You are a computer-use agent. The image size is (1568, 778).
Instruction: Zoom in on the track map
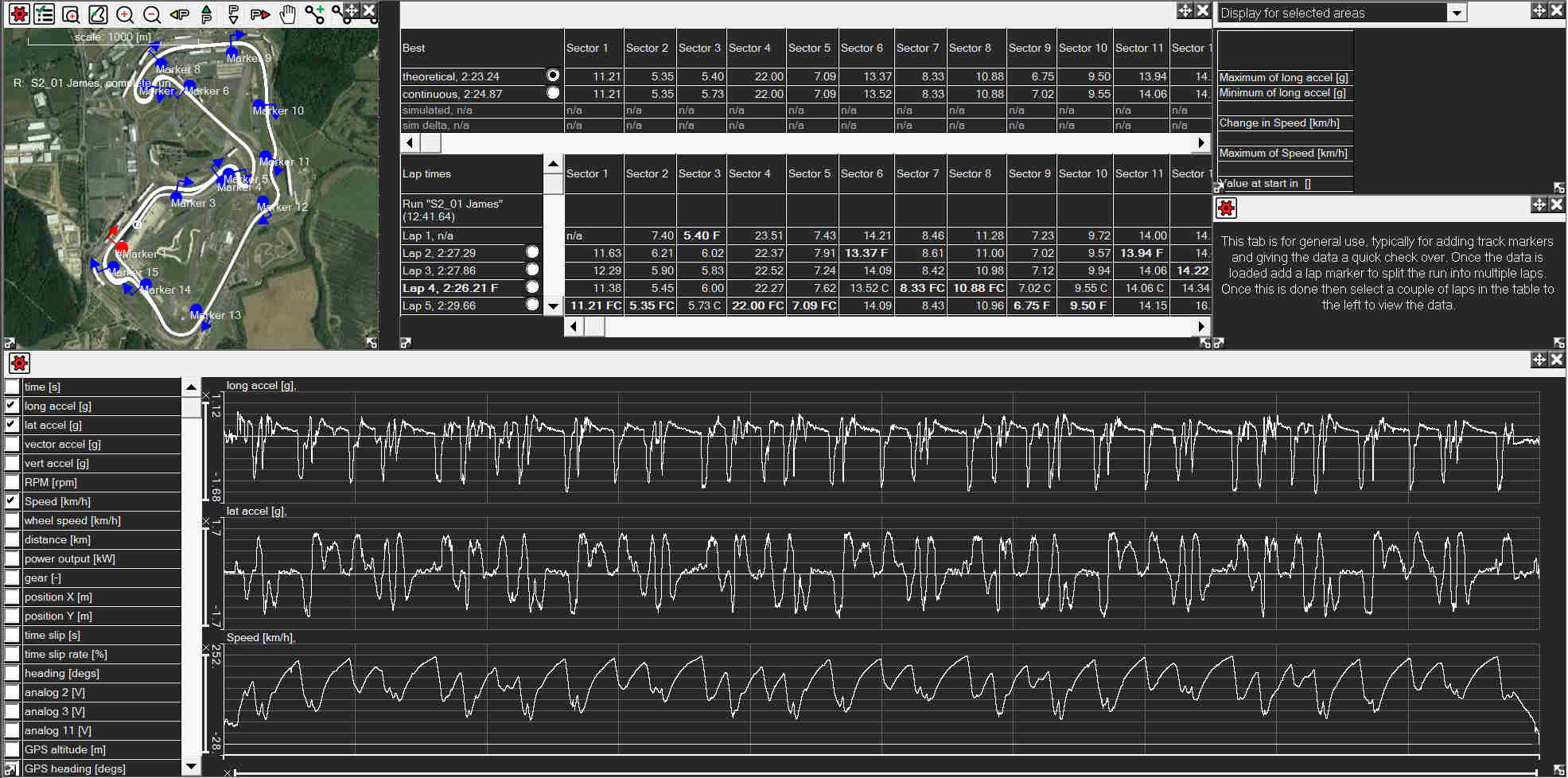pos(125,14)
